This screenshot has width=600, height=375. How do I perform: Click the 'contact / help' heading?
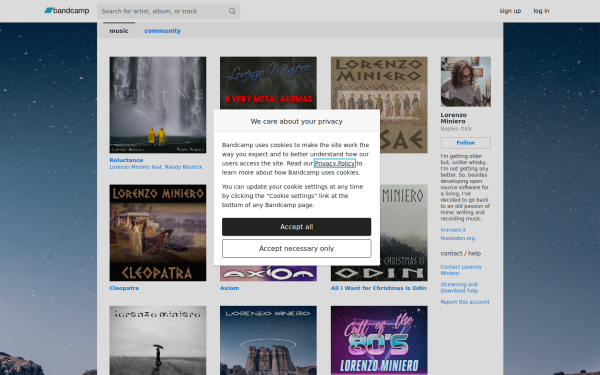(x=461, y=253)
